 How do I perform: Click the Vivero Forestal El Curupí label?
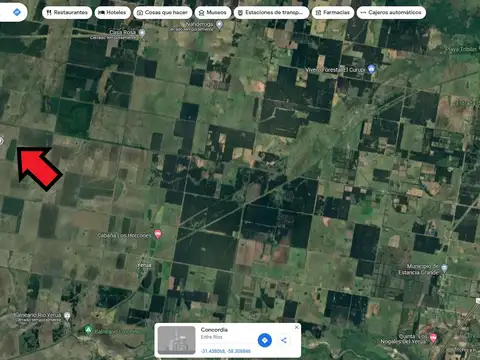336,70
